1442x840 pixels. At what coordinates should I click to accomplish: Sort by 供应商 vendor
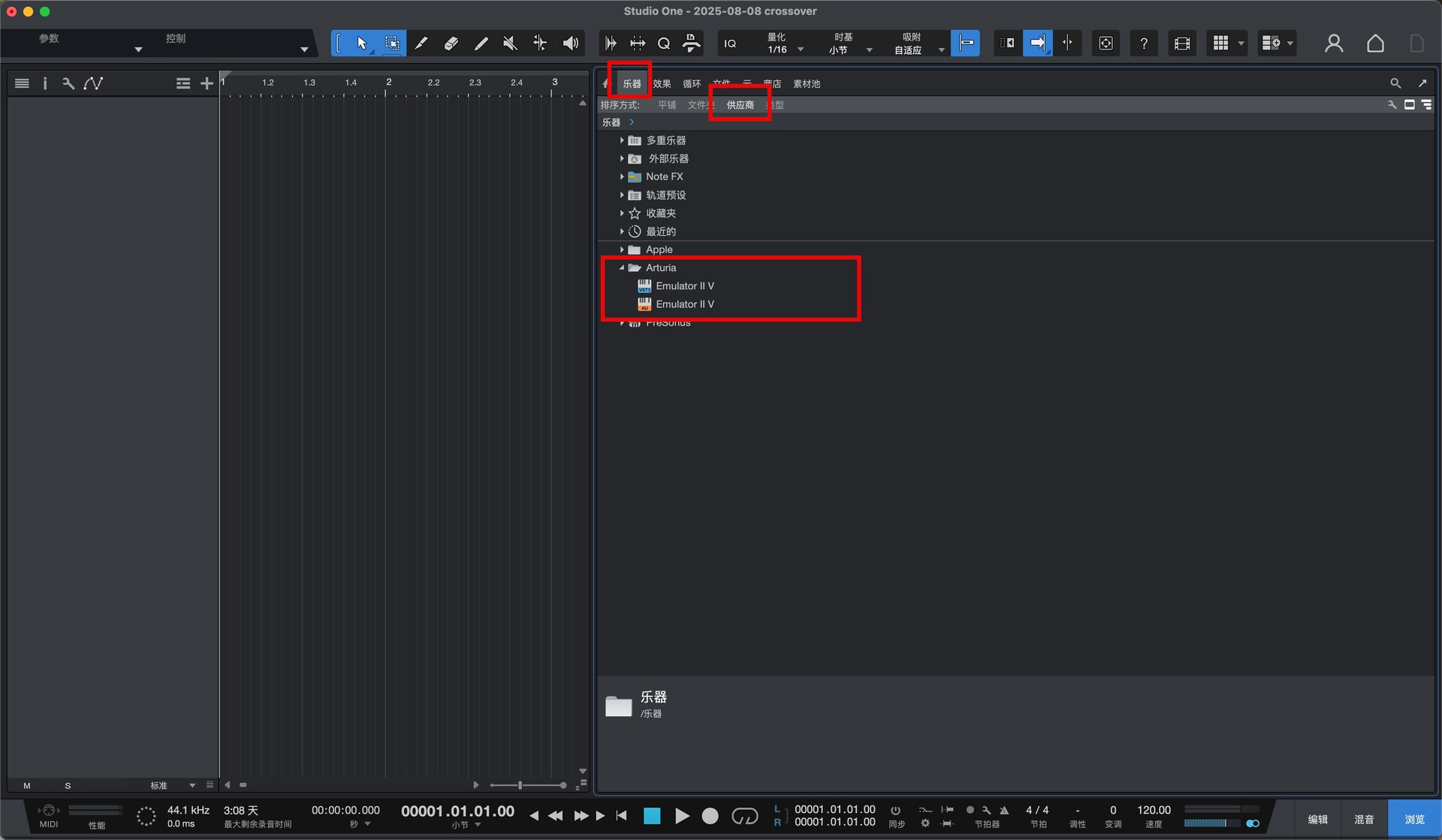(740, 105)
